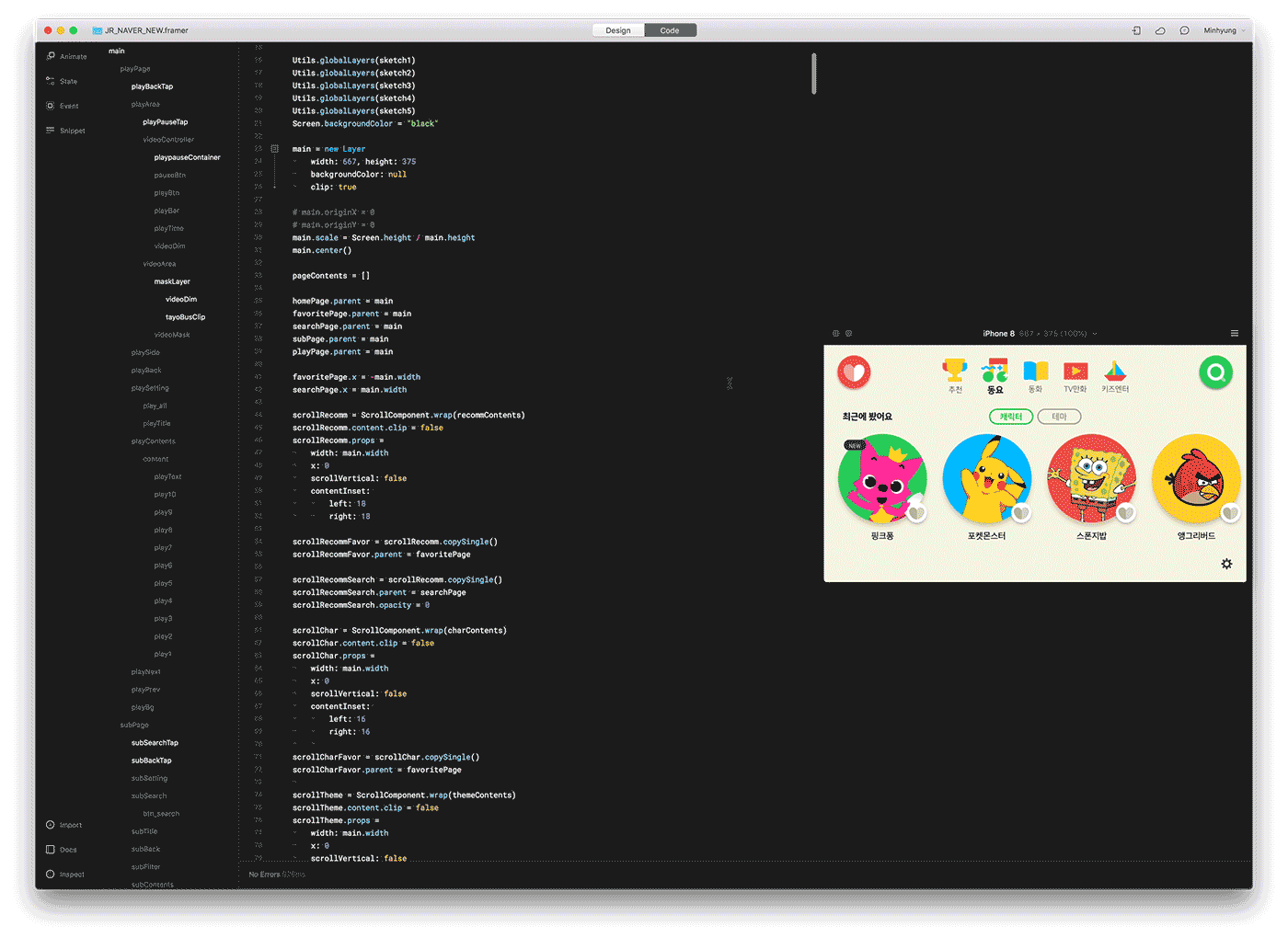Select the btn_search layer
The image size is (1288, 938).
point(161,814)
